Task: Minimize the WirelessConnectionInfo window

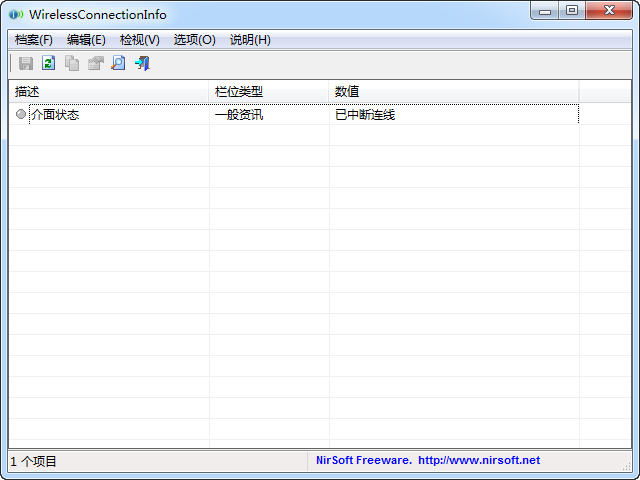Action: point(545,11)
